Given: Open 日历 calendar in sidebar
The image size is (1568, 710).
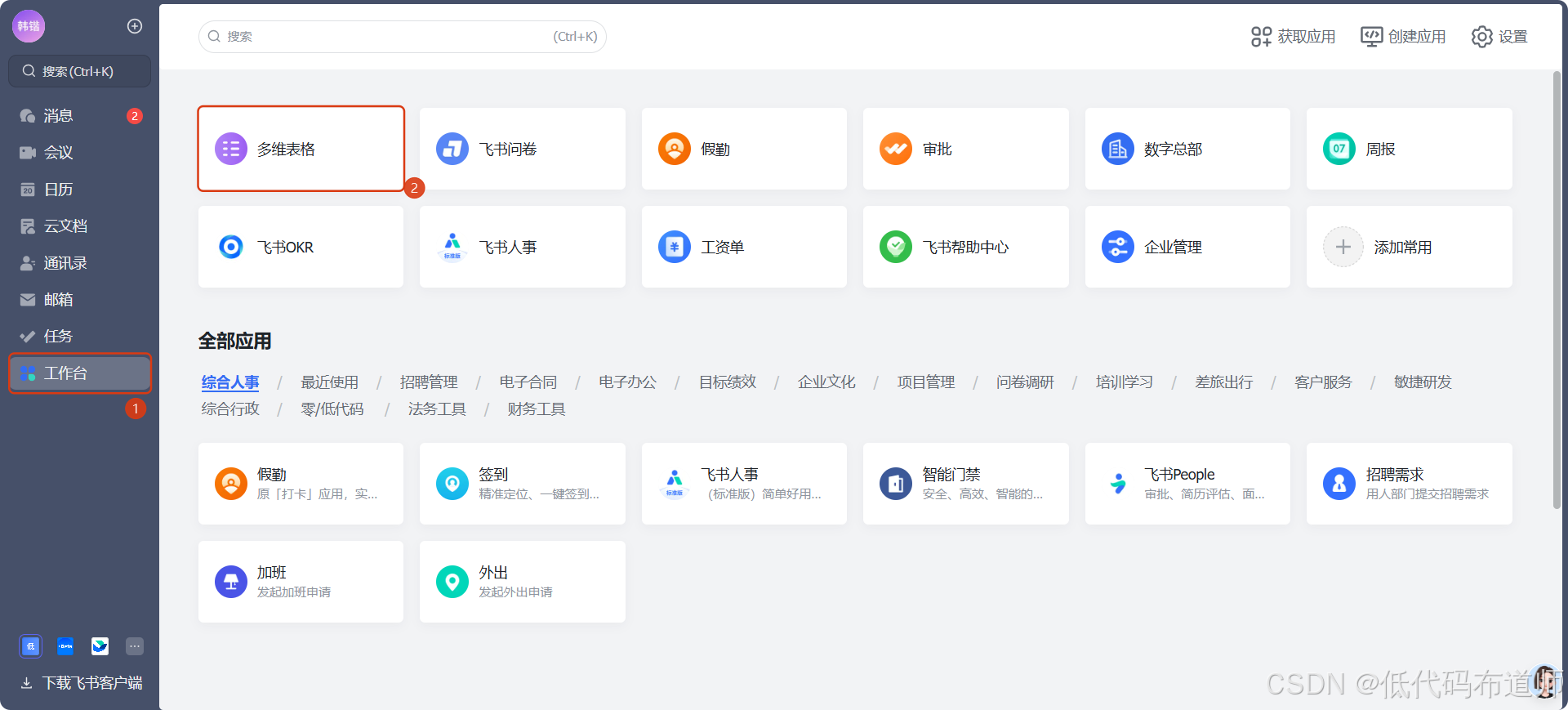Looking at the screenshot, I should pyautogui.click(x=80, y=190).
